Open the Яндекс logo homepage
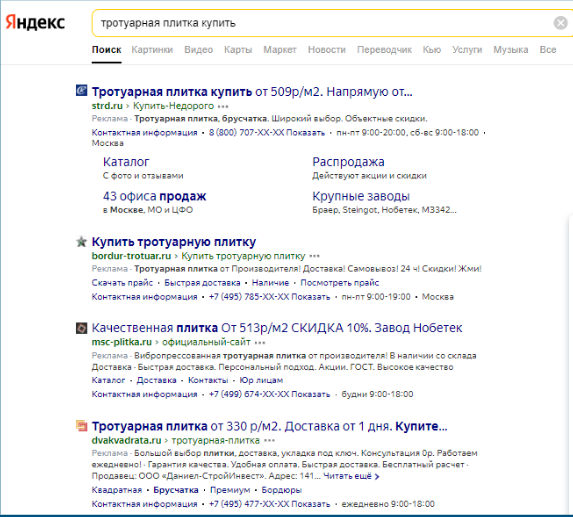Screen dimensions: 573x517 coord(35,23)
